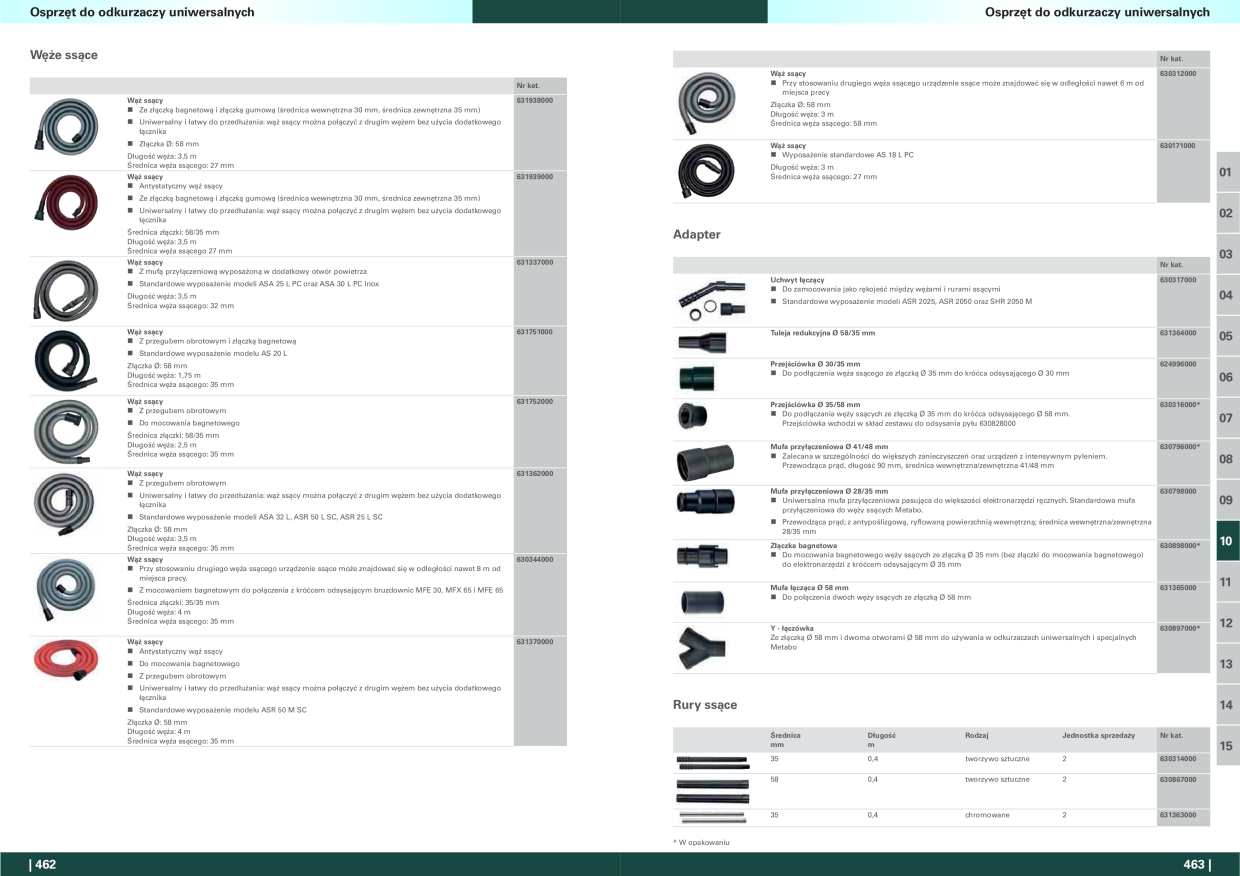Viewport: 1240px width, 876px height.
Task: Click catalog number 631938000
Action: [x=535, y=101]
